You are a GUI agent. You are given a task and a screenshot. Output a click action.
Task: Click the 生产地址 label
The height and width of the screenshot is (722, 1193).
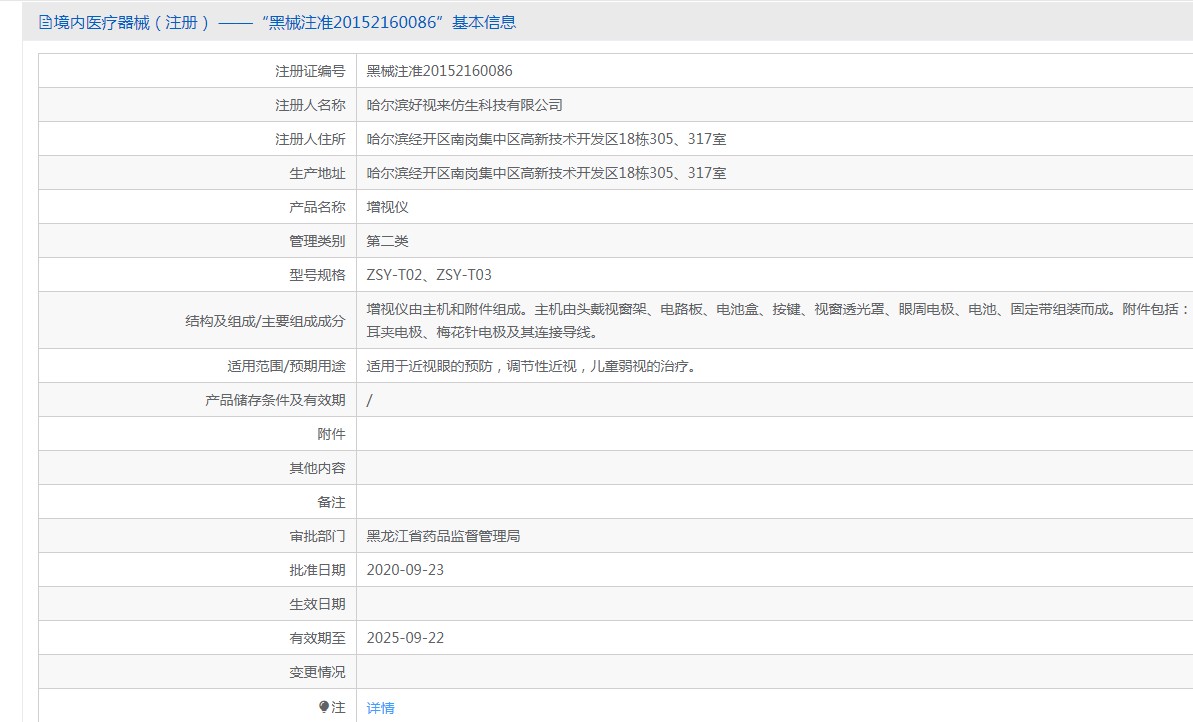click(317, 173)
